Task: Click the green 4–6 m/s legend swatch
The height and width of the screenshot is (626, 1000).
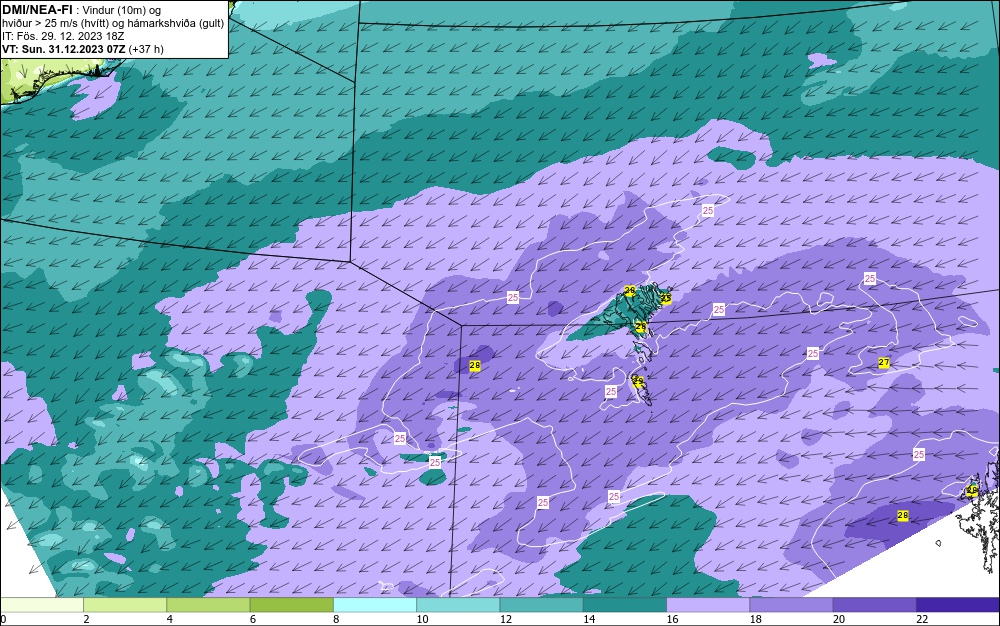Action: click(208, 605)
